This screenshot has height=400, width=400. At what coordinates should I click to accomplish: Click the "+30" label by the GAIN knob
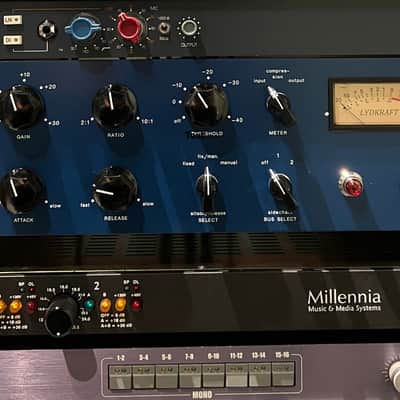pos(54,123)
